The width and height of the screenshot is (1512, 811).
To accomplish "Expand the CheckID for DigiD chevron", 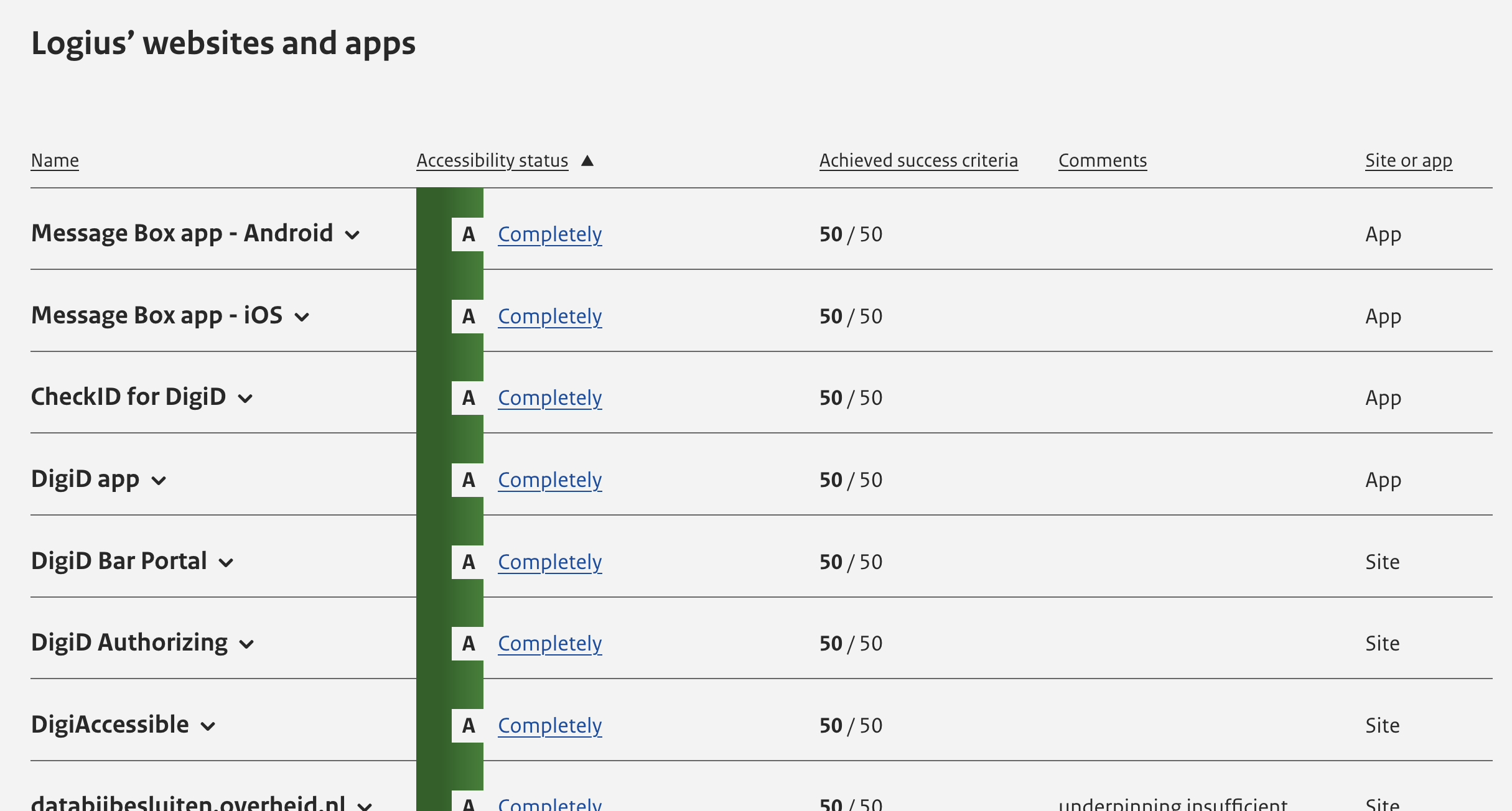I will tap(246, 399).
